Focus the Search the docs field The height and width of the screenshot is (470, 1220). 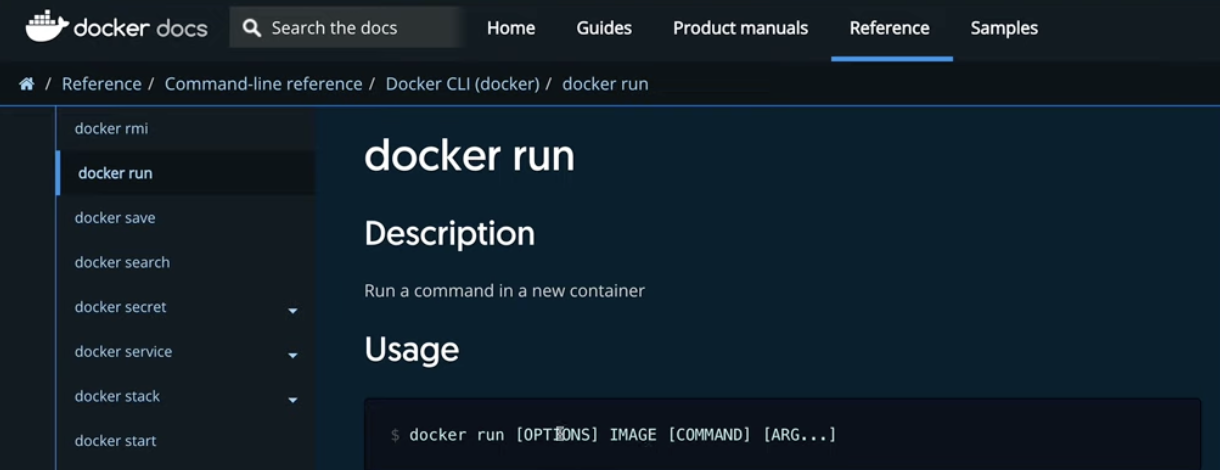(x=346, y=28)
